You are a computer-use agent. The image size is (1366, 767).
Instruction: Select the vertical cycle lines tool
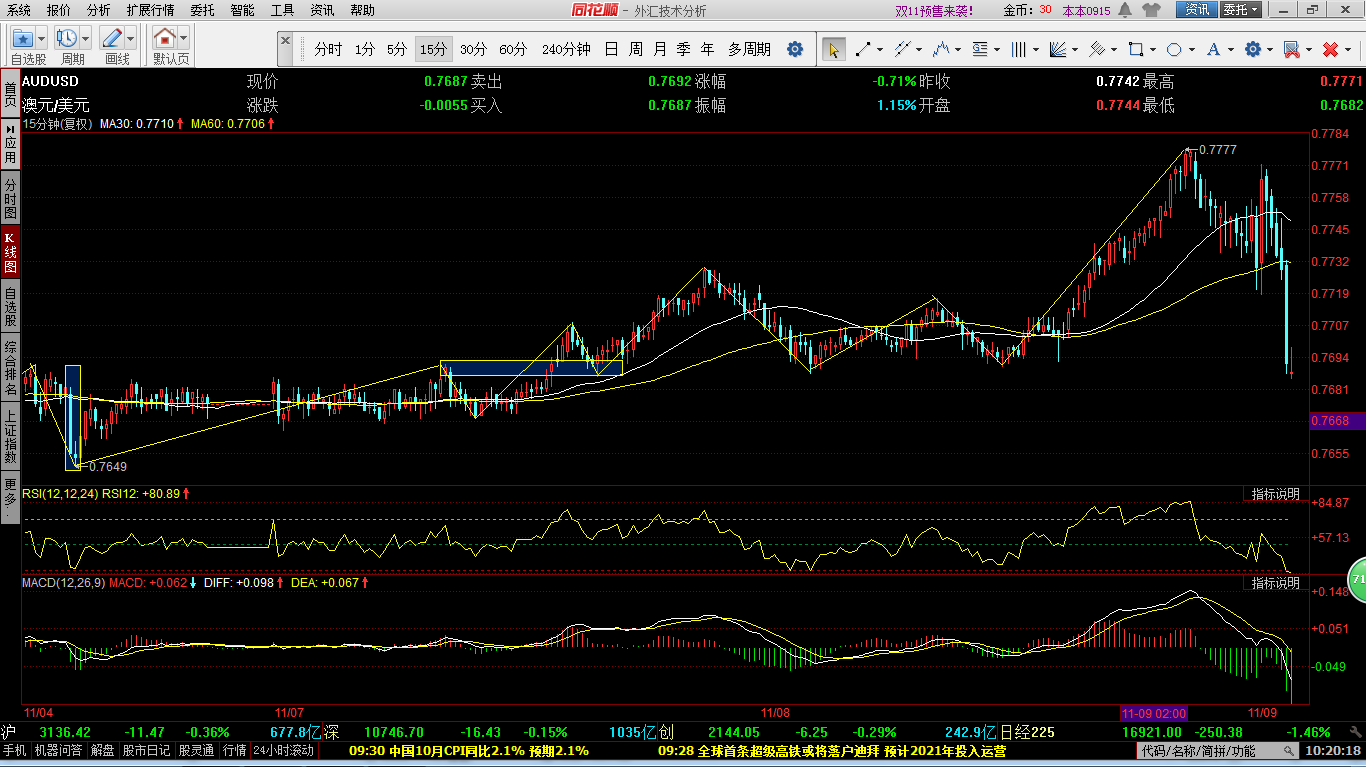coord(1019,49)
